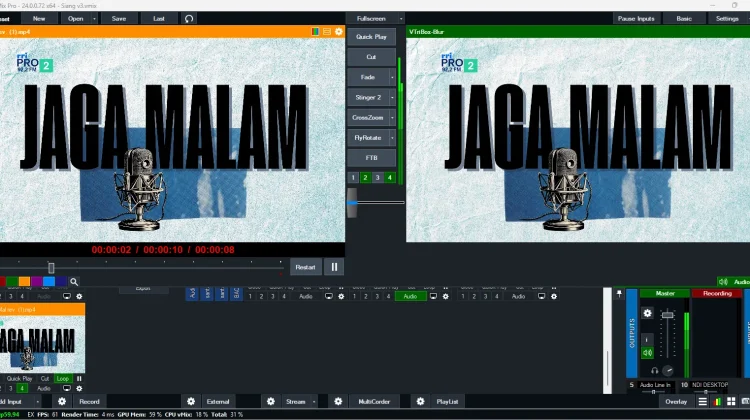Click the Save preset button
This screenshot has width=750, height=420.
coord(119,19)
